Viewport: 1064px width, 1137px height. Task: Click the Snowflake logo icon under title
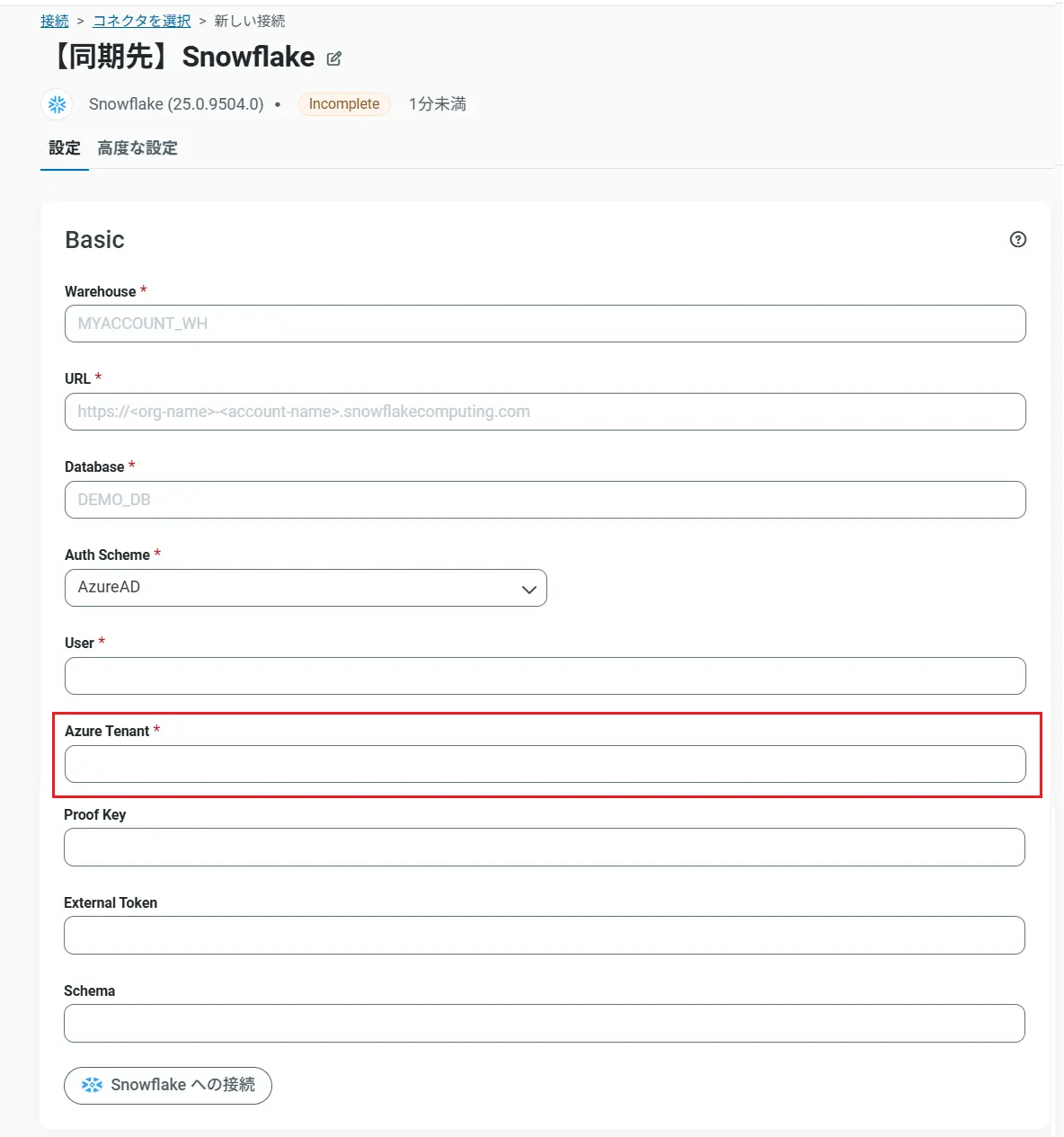click(x=58, y=104)
